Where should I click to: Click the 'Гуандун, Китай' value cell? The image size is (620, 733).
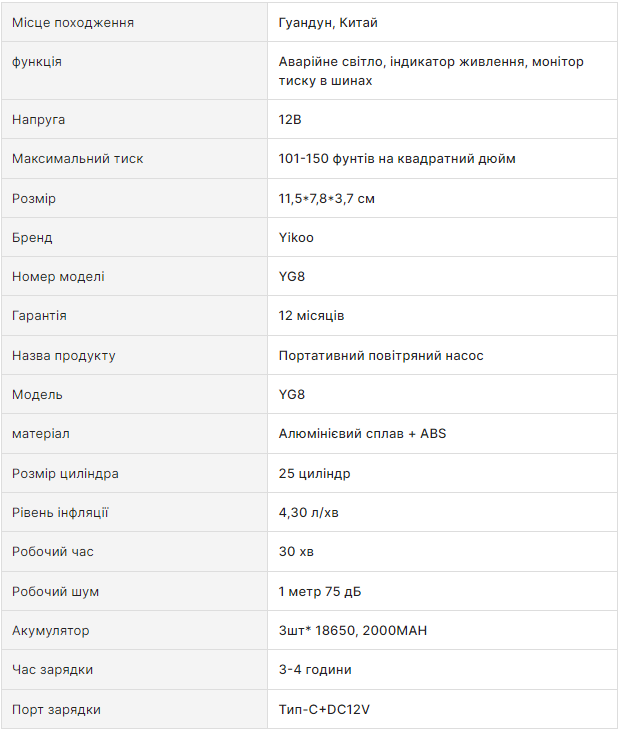[328, 22]
